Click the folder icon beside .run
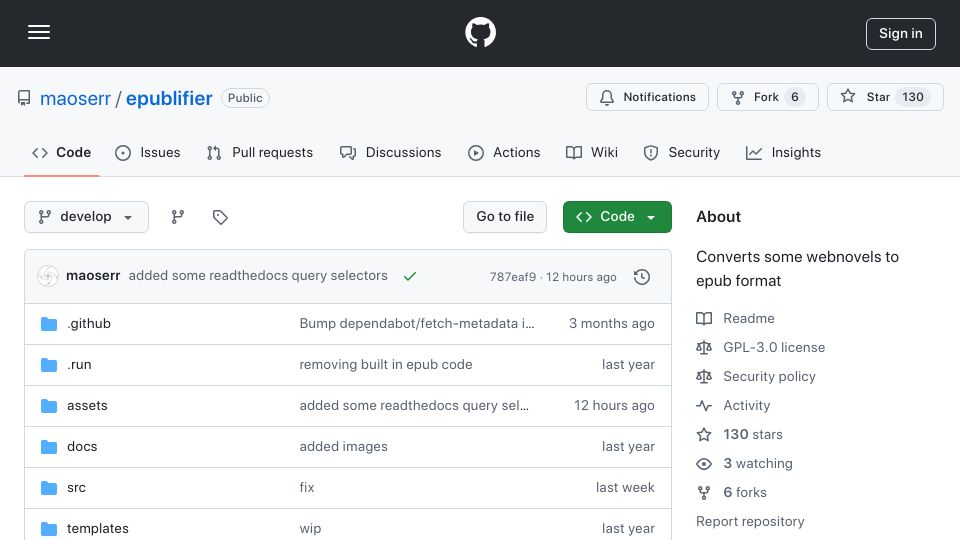Viewport: 960px width, 540px height. tap(49, 364)
